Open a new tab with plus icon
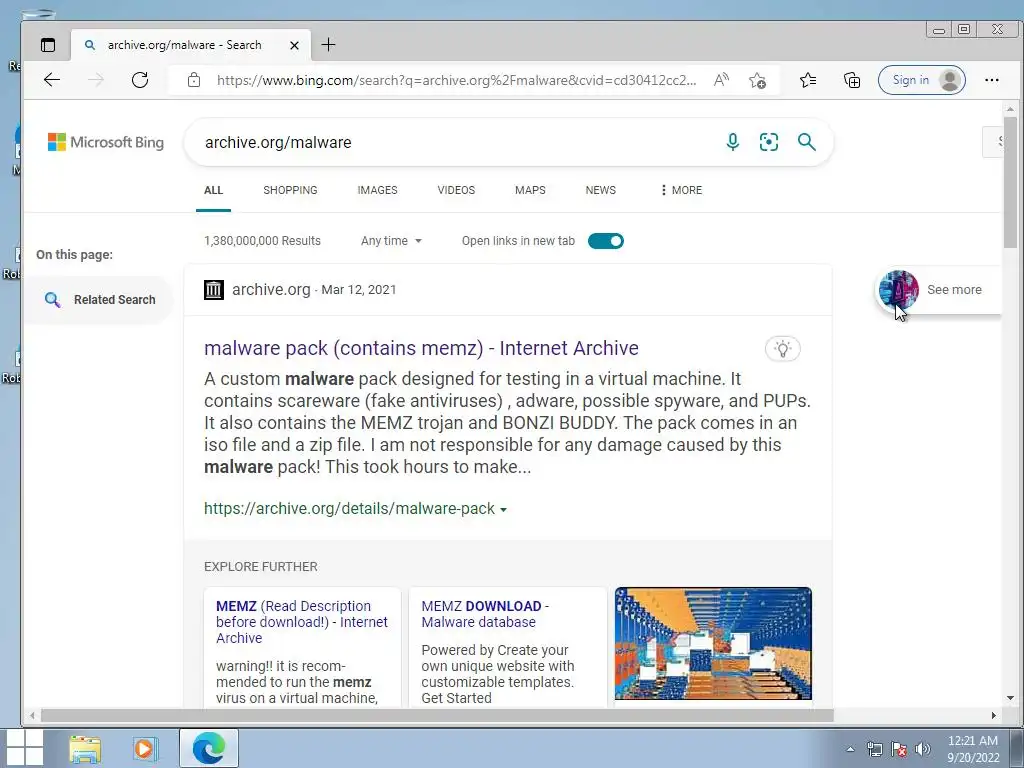1024x768 pixels. (328, 44)
